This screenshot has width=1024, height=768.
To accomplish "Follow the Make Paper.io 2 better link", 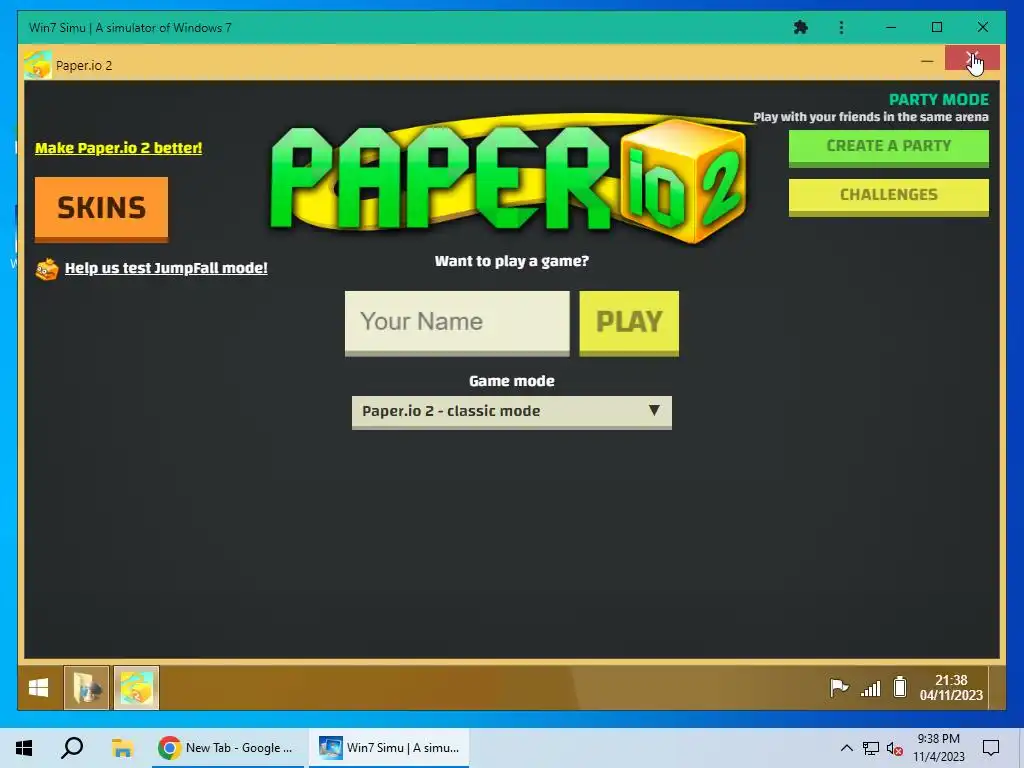I will (x=118, y=148).
